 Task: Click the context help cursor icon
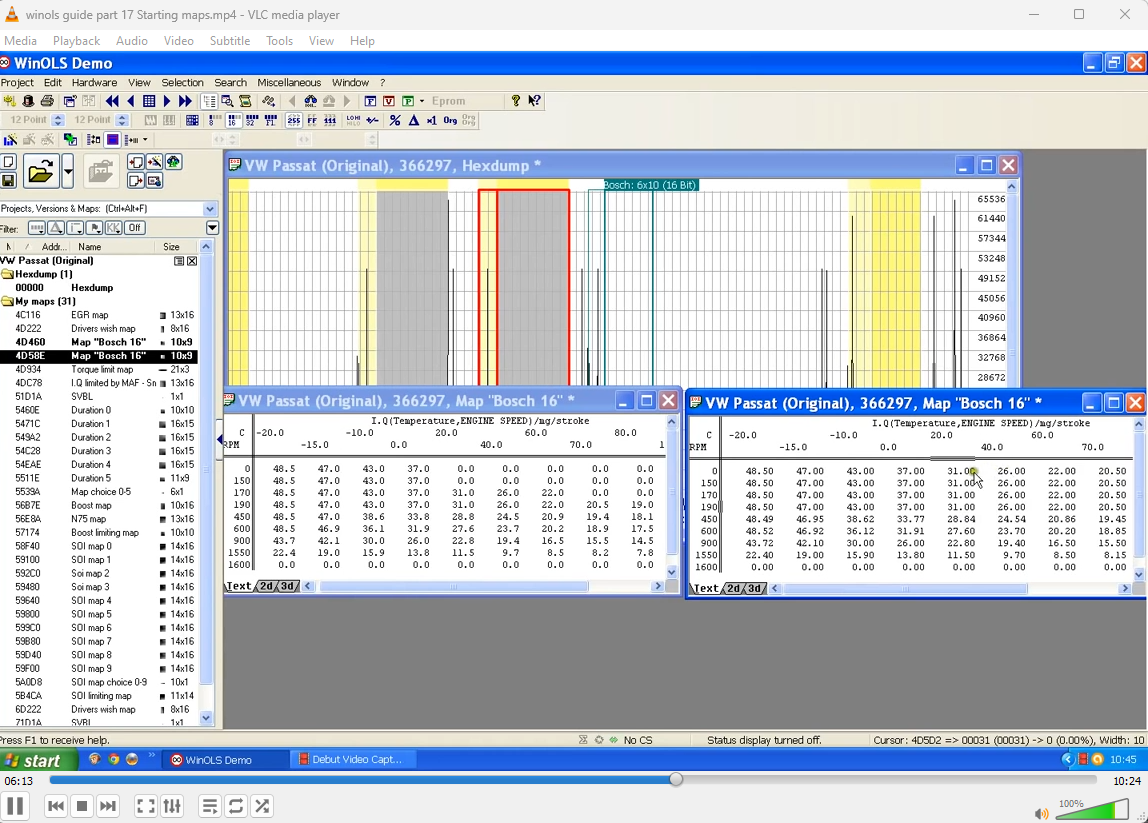coord(534,101)
